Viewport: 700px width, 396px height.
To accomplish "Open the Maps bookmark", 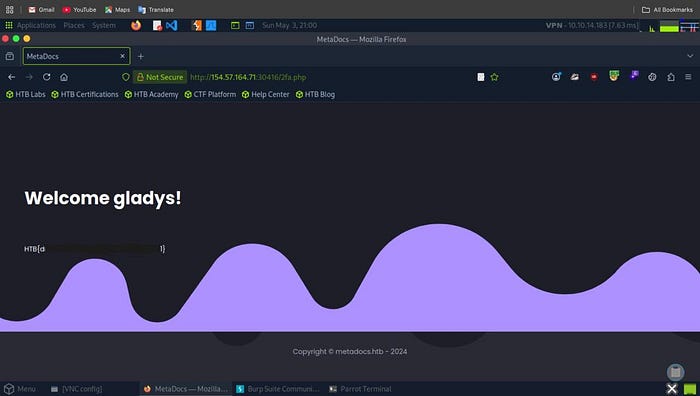I will (x=117, y=9).
